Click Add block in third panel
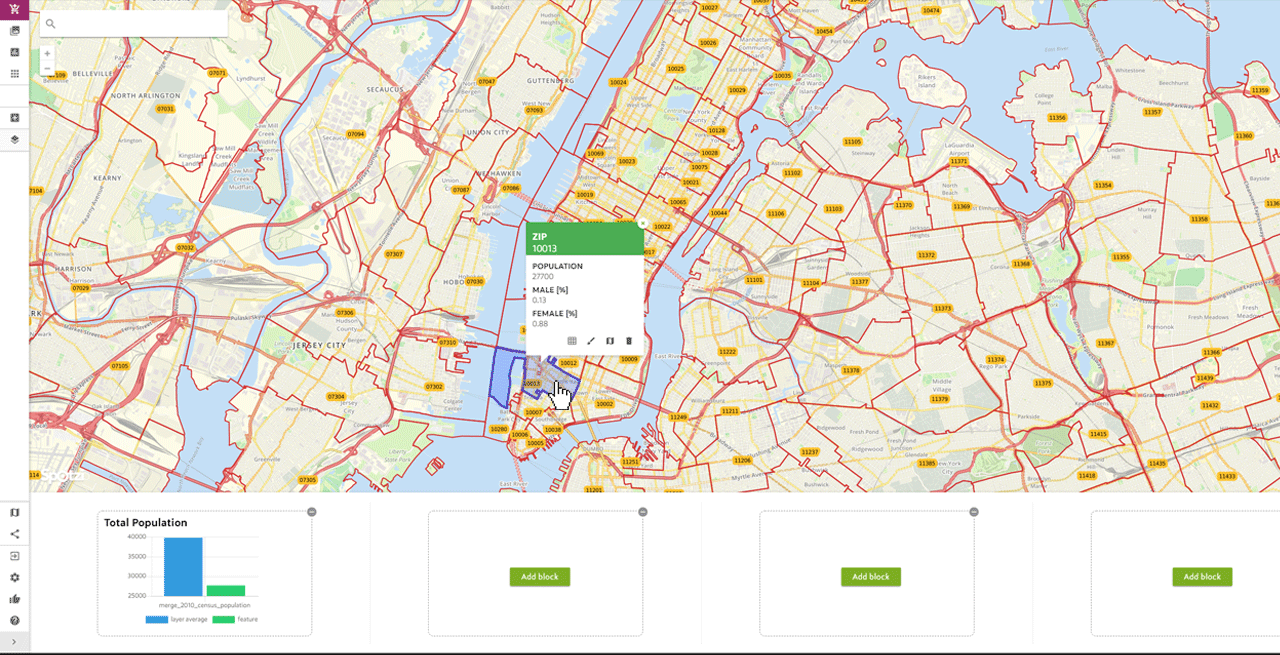Image resolution: width=1280 pixels, height=655 pixels. (x=871, y=577)
